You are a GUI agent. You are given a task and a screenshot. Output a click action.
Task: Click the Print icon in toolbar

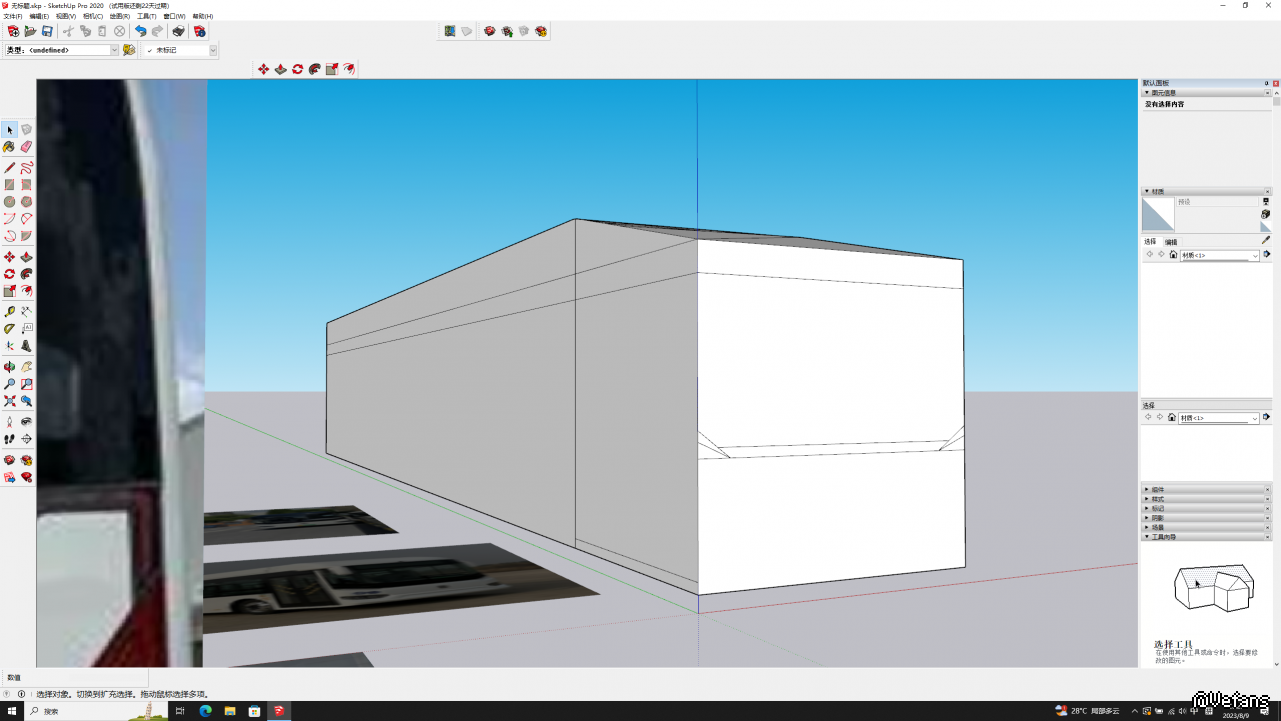178,32
